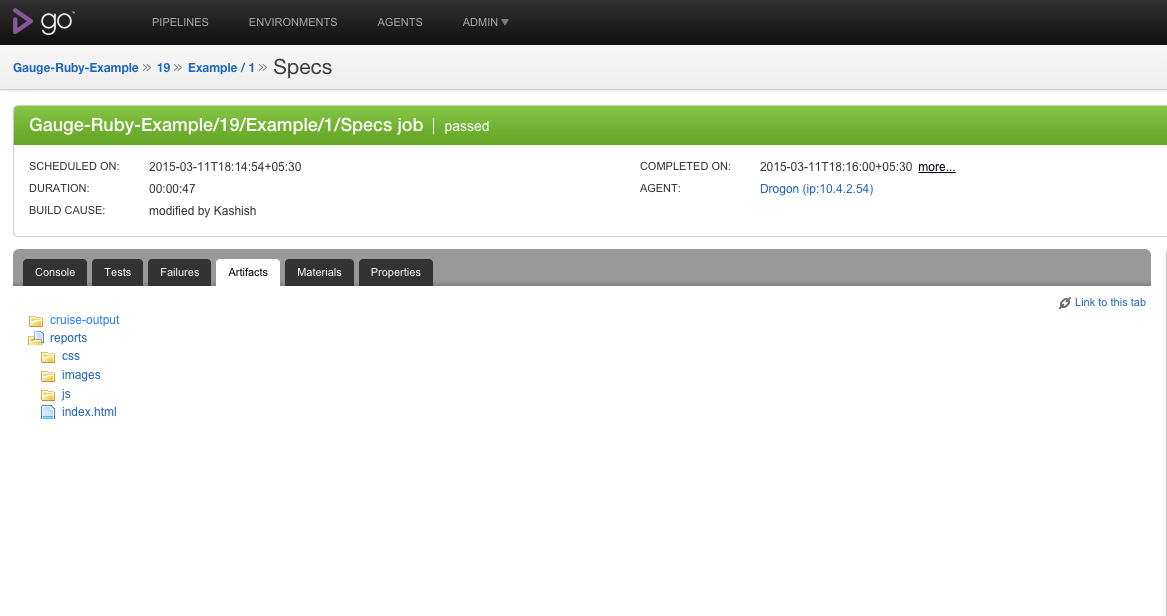Click the cruise-output folder icon

(x=36, y=321)
